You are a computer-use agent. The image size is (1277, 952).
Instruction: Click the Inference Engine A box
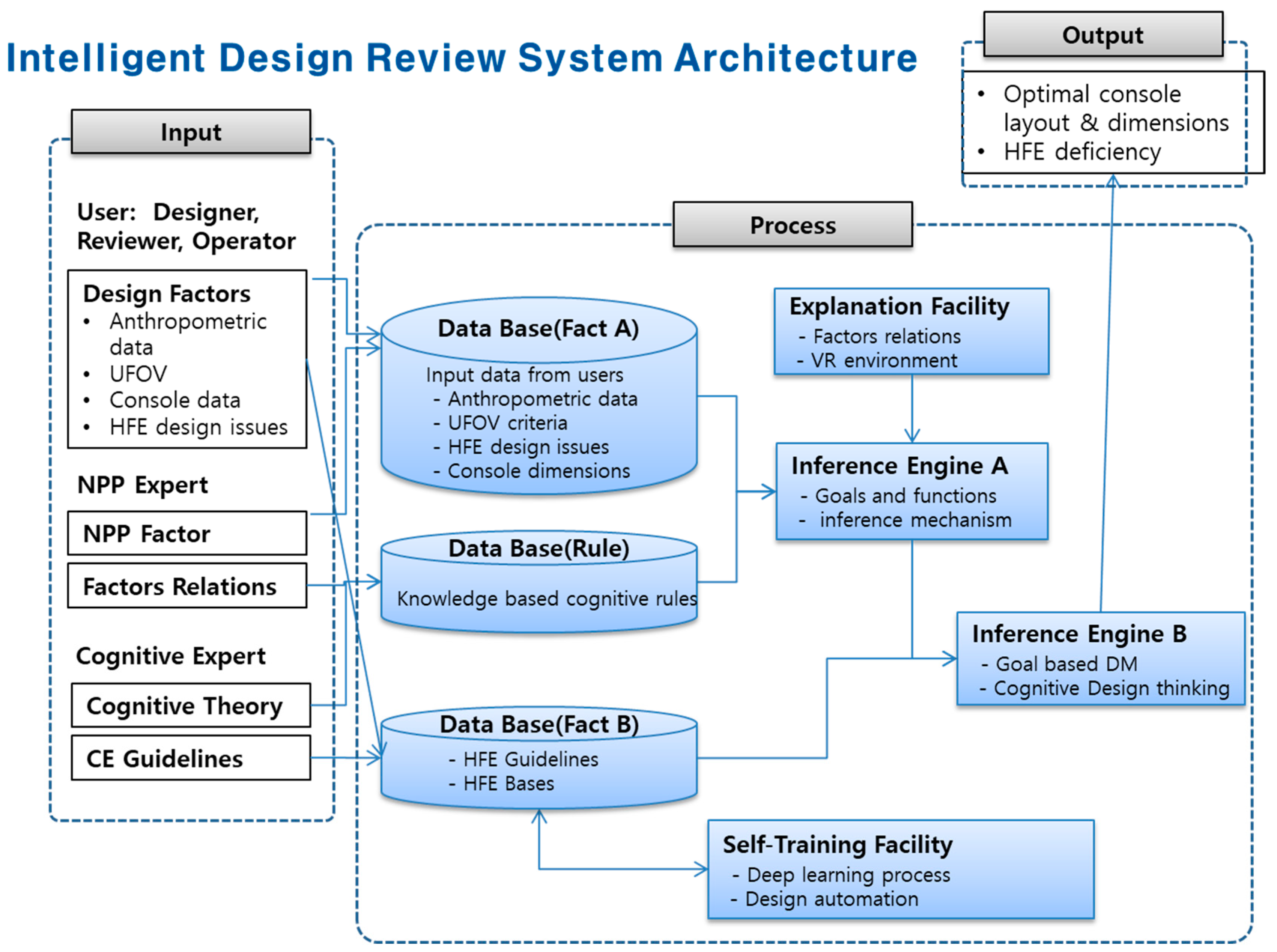pos(911,492)
